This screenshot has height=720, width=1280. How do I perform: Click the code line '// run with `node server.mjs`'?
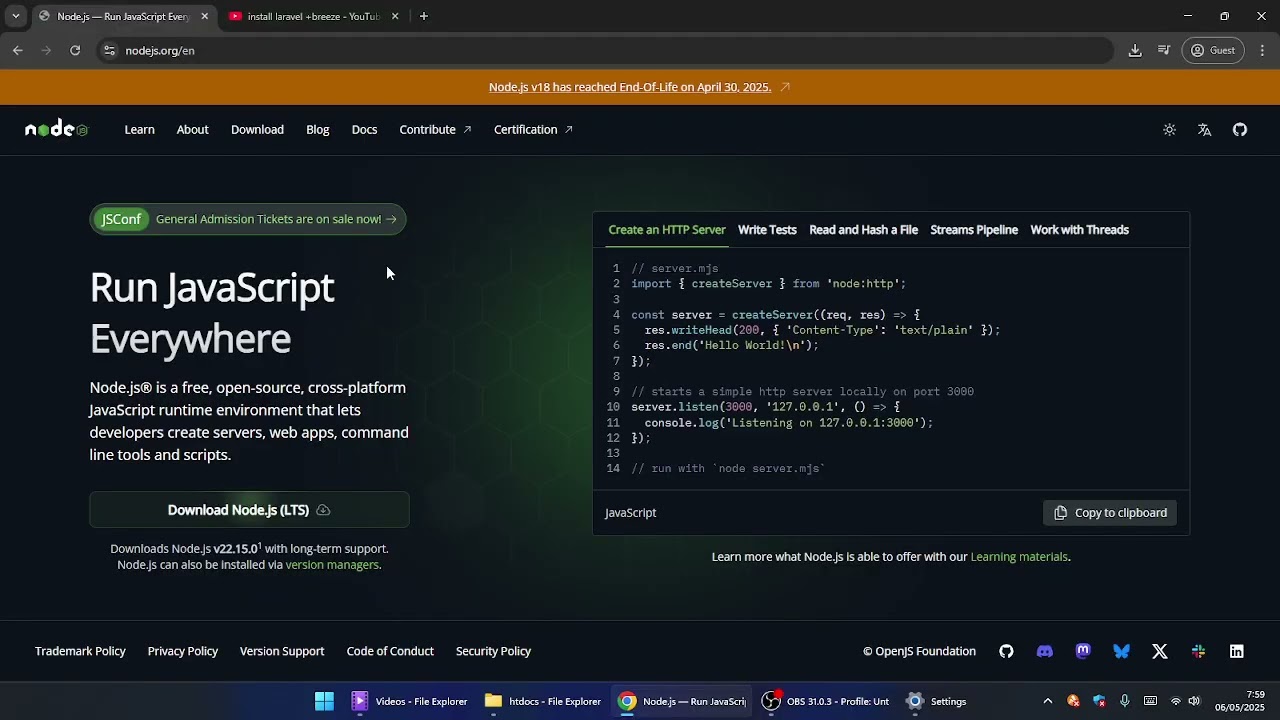728,469
